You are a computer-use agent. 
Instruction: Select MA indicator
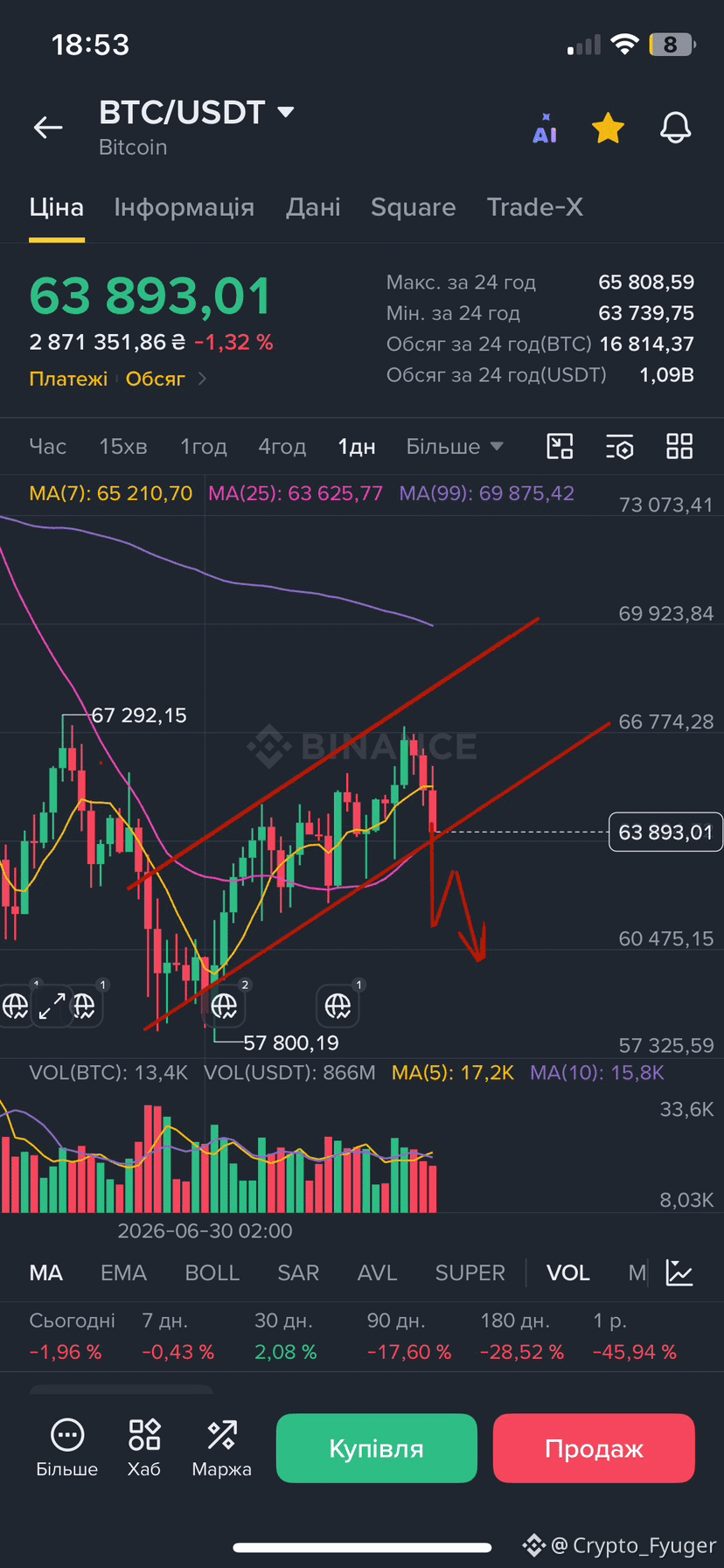tap(46, 1273)
